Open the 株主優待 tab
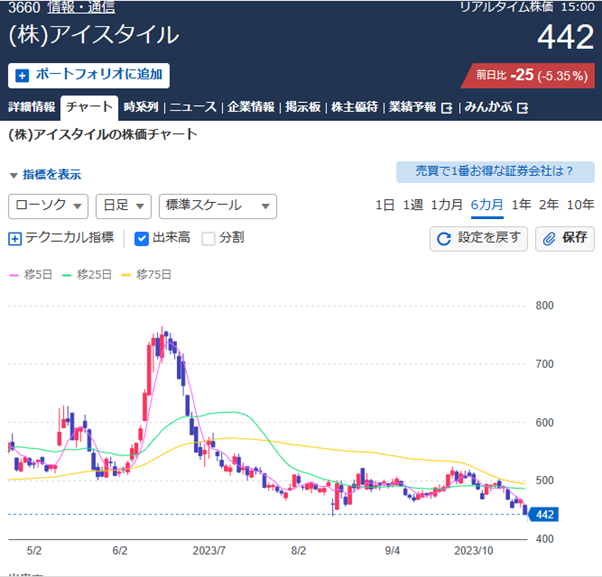 (x=354, y=107)
